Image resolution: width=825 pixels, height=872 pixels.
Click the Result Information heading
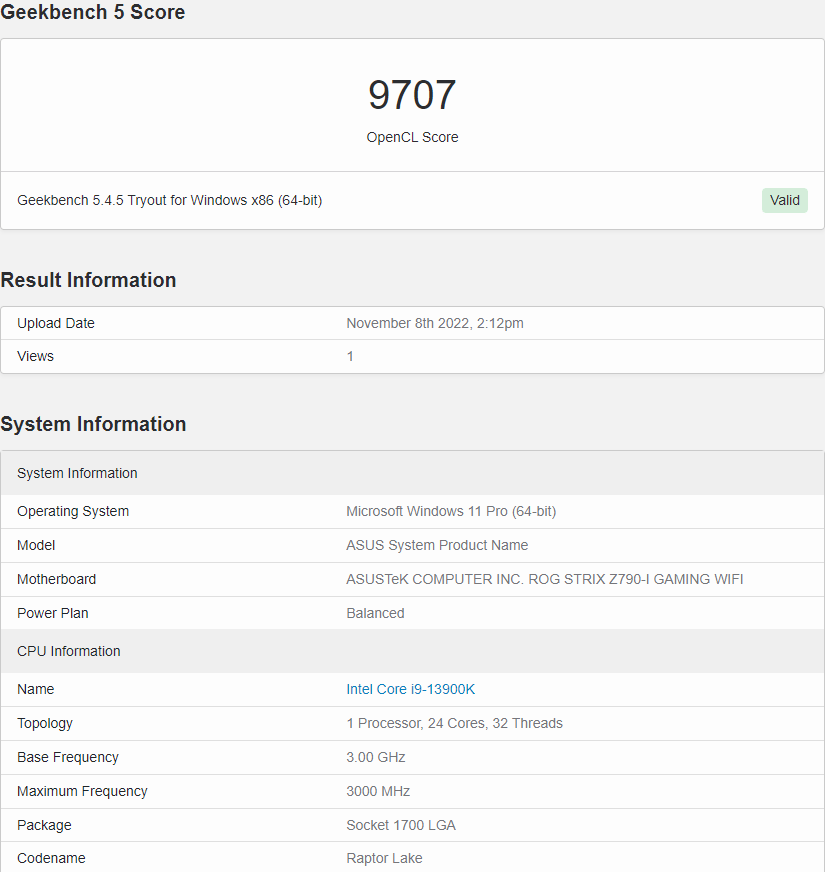tap(88, 280)
